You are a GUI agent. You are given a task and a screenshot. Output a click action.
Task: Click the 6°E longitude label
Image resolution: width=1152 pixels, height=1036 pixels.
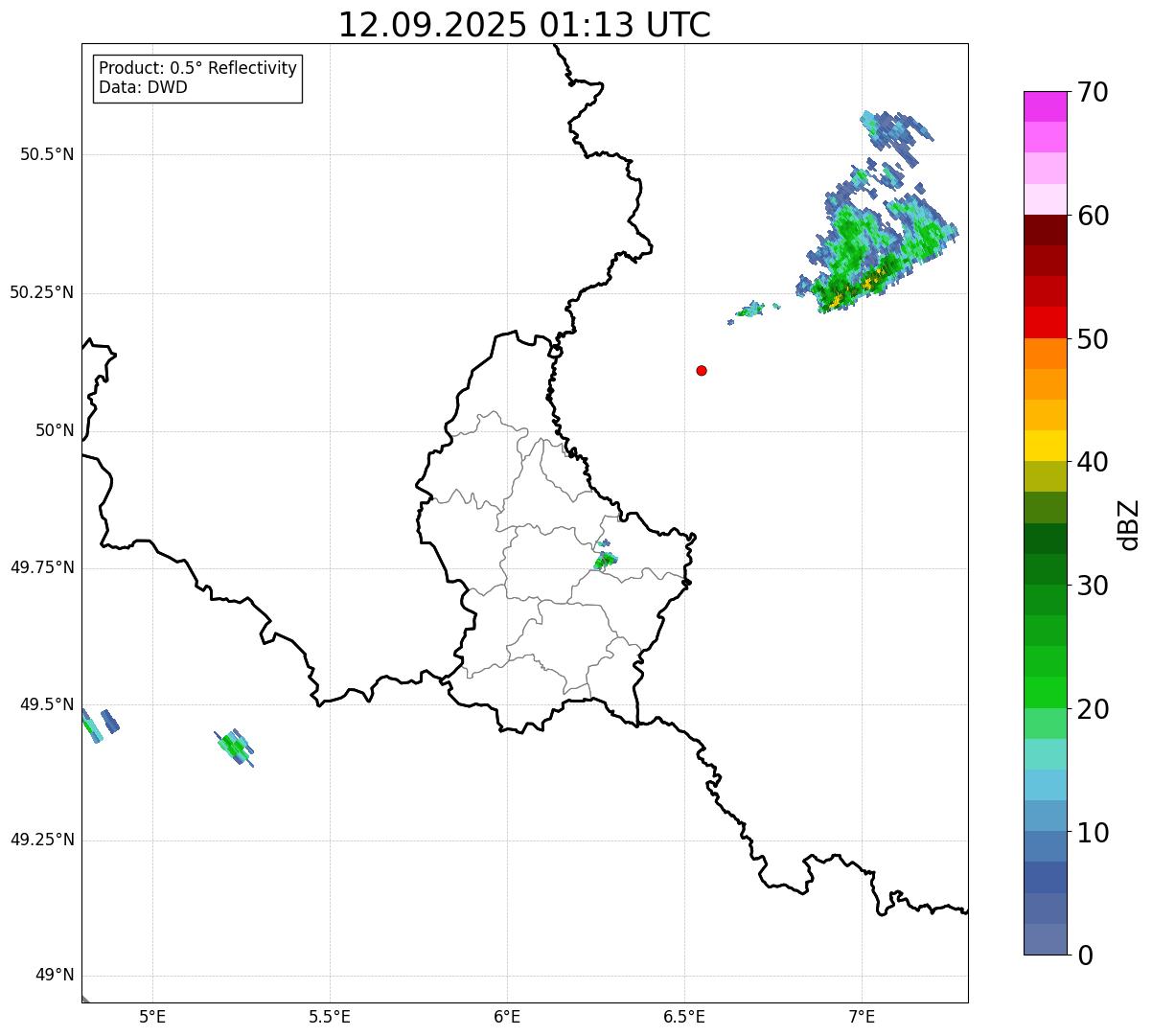(507, 1017)
